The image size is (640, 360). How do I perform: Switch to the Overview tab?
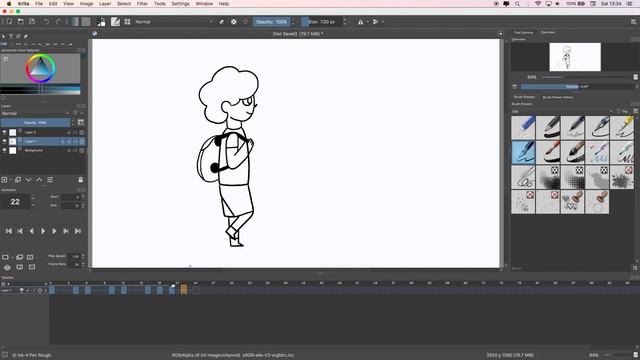point(547,32)
